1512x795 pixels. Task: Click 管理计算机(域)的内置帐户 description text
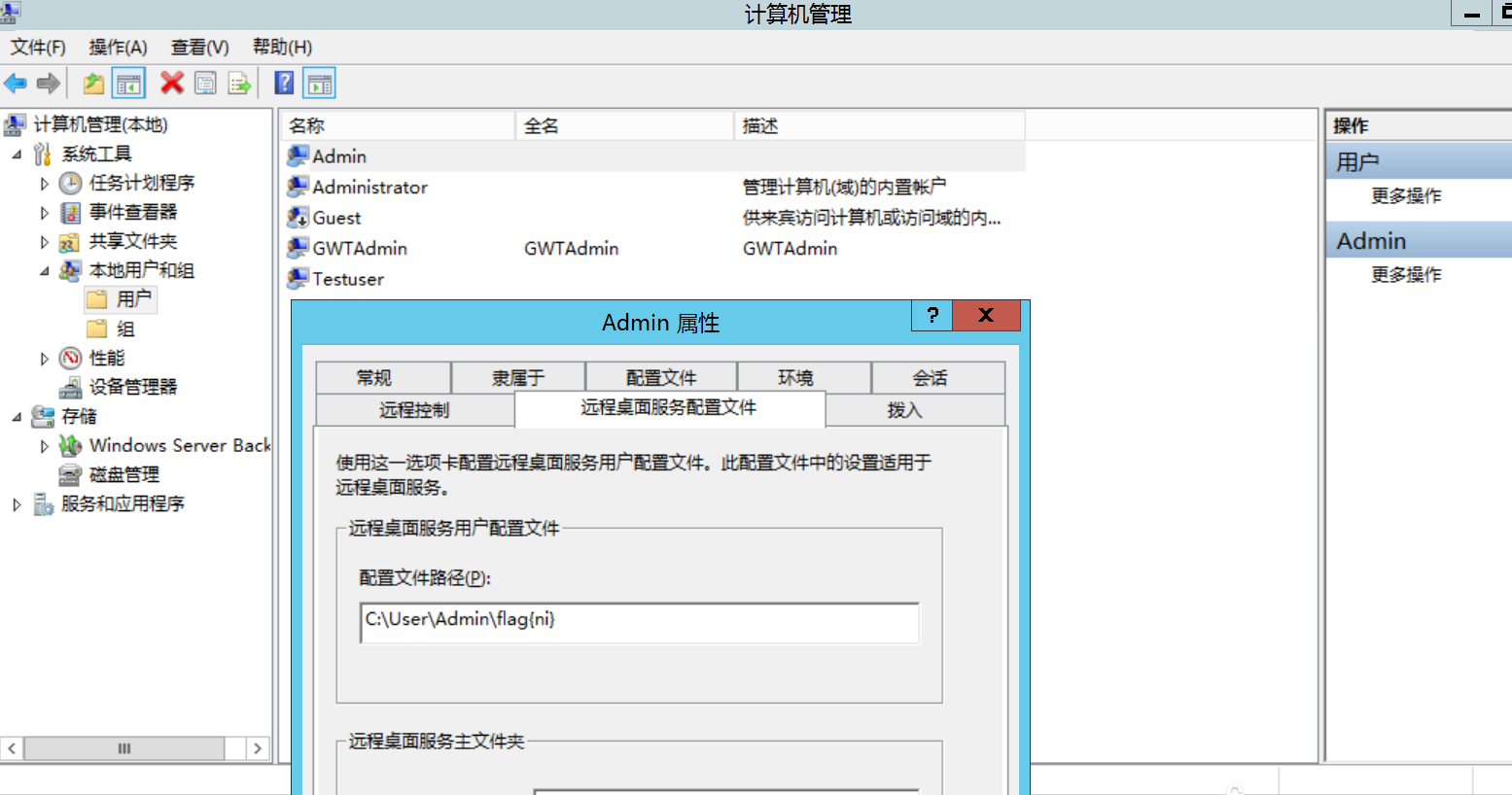[844, 188]
